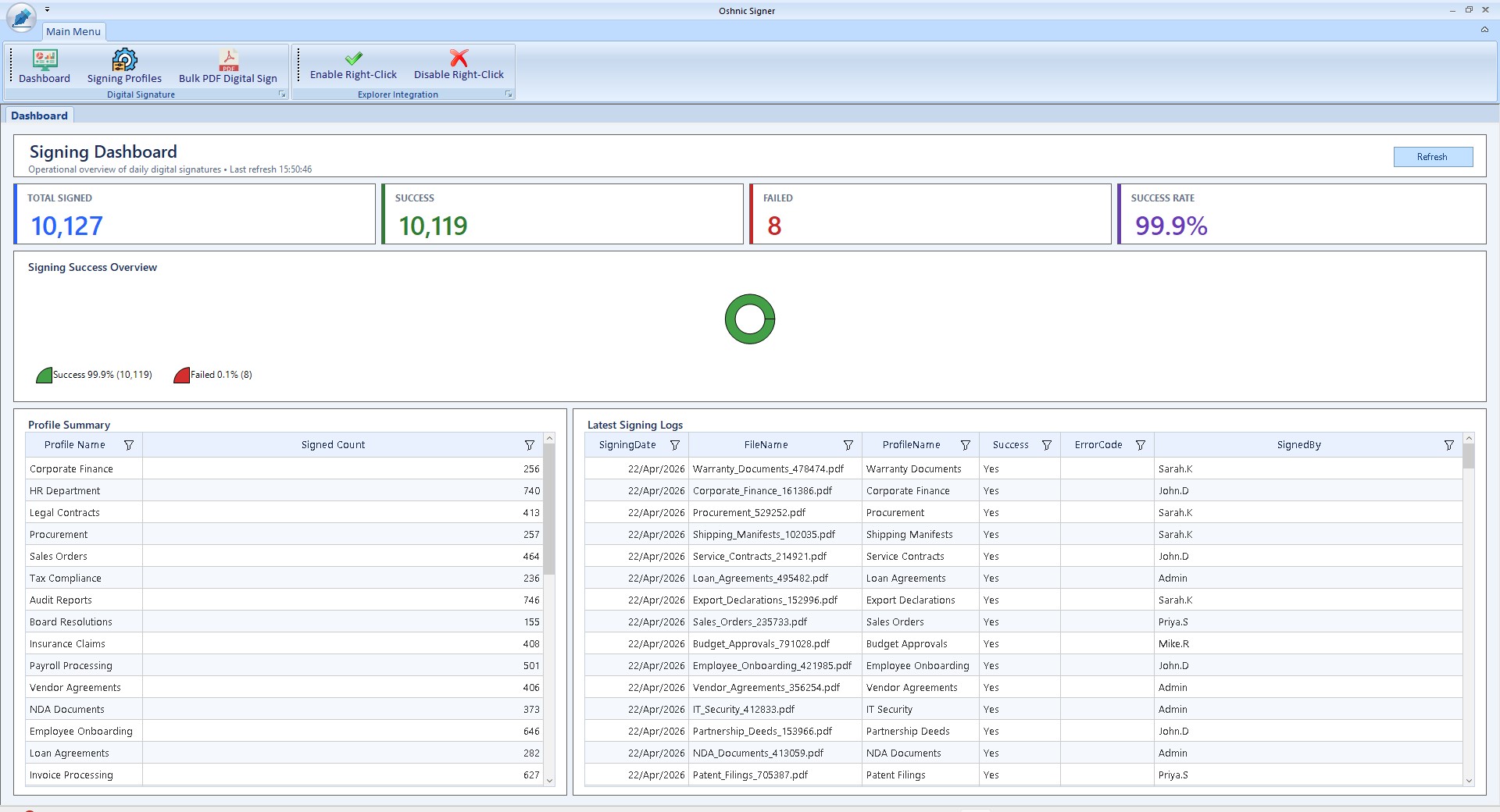Open quick access toolbar dropdown arrow

[47, 10]
